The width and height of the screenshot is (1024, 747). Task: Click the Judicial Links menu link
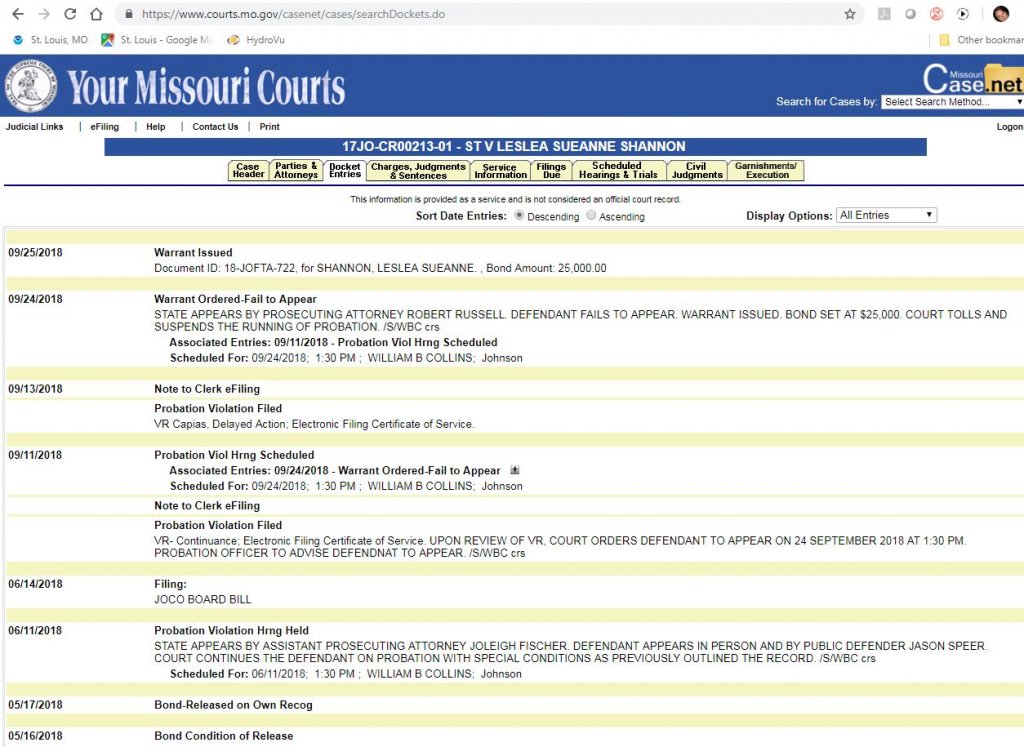(x=34, y=127)
